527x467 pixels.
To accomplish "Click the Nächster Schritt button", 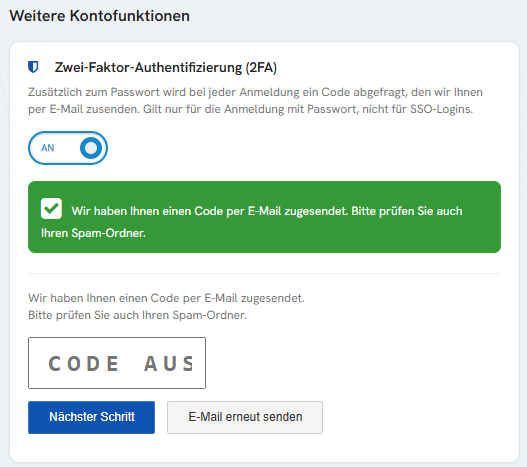I will [91, 417].
